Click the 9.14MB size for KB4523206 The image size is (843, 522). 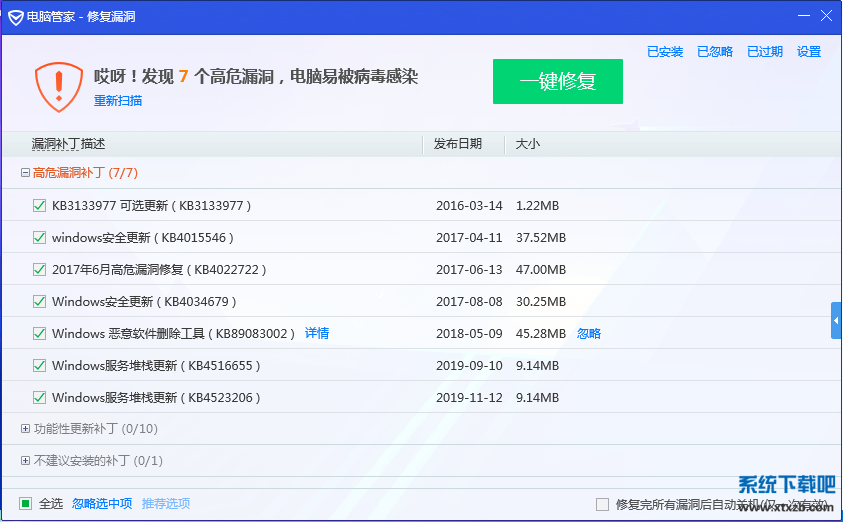538,398
